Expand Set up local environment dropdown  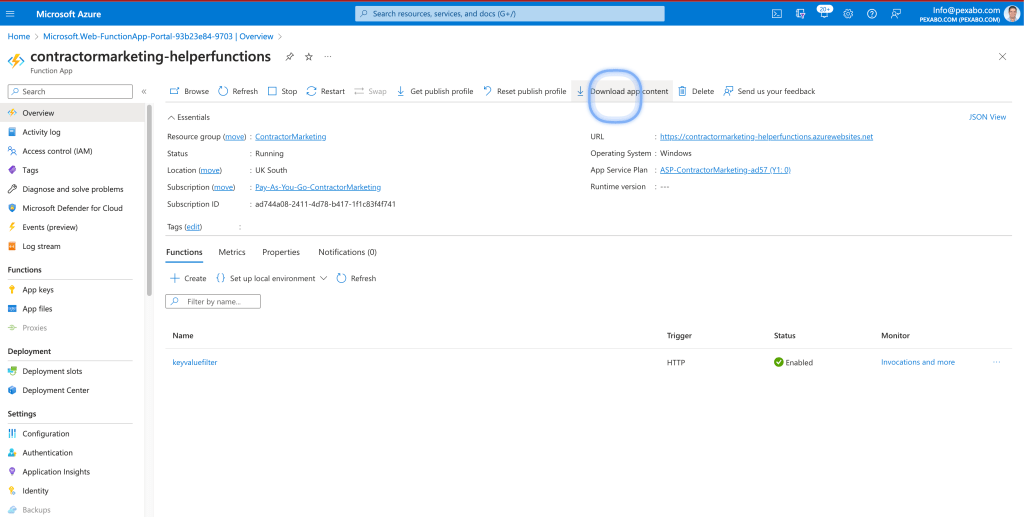[271, 278]
